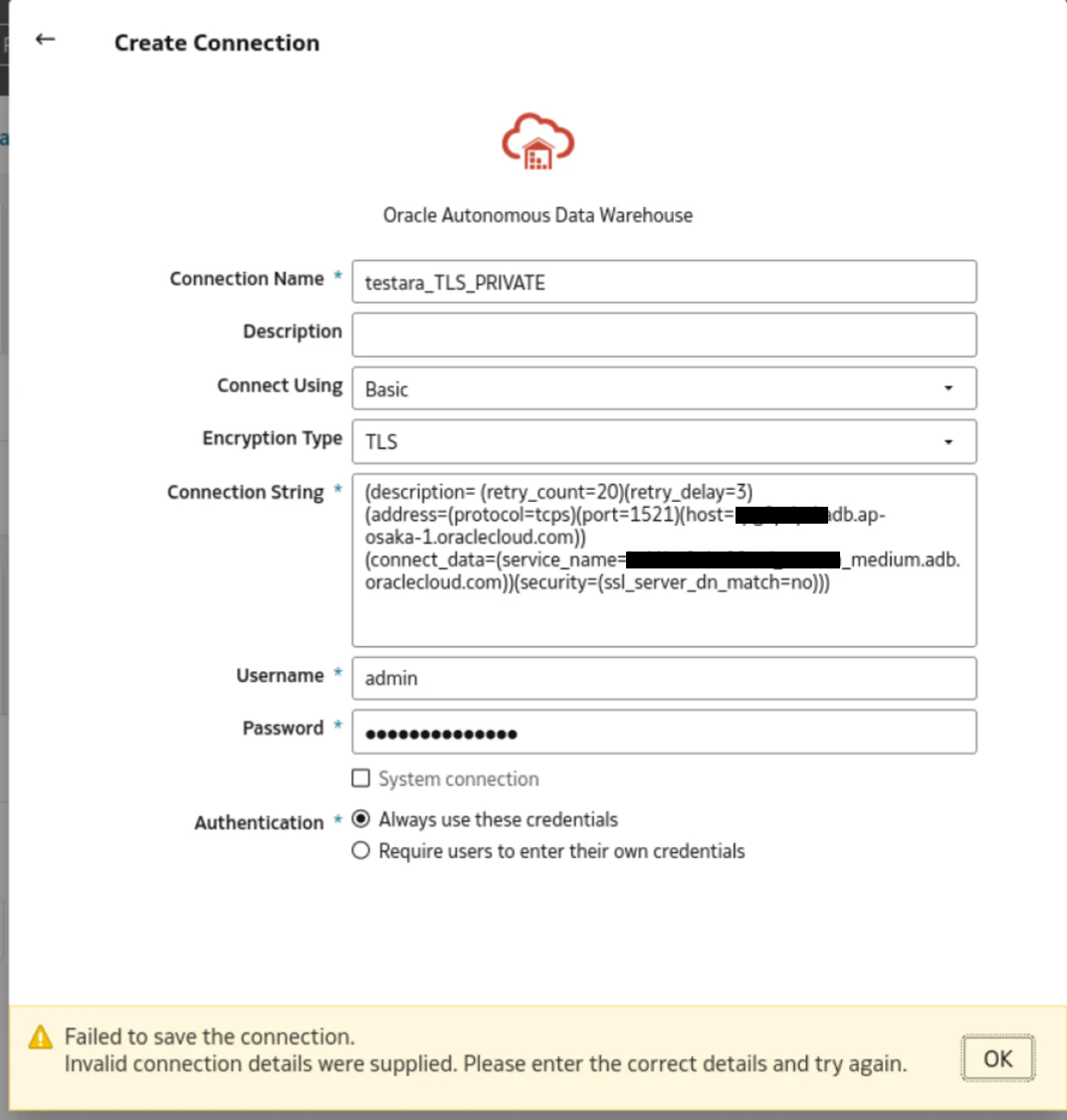This screenshot has width=1067, height=1120.
Task: Click the Oracle Autonomous Data Warehouse label
Action: [537, 215]
